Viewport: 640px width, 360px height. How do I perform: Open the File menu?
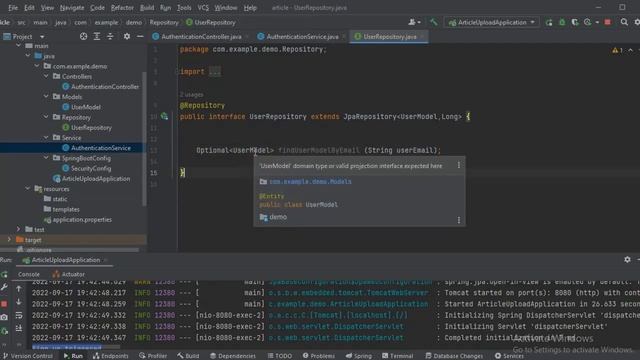pos(13,7)
